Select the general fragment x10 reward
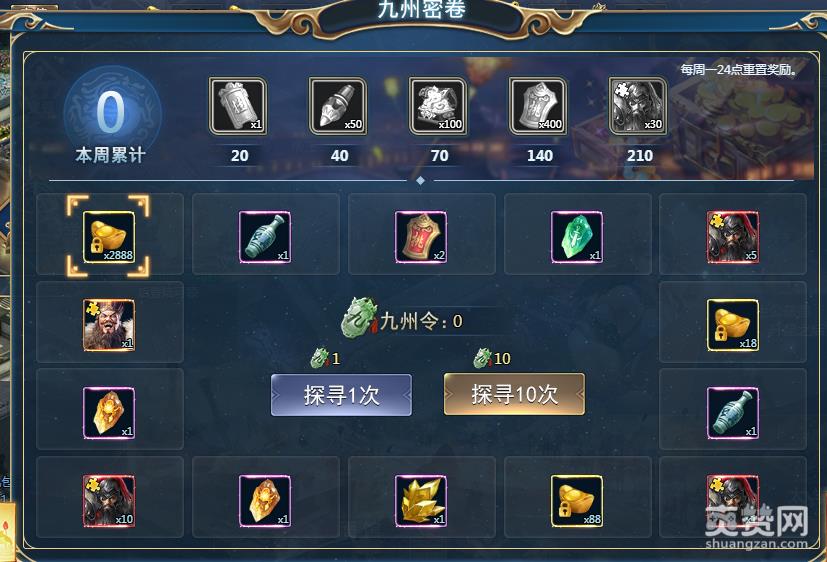Screen dimensions: 827x562 [109, 501]
